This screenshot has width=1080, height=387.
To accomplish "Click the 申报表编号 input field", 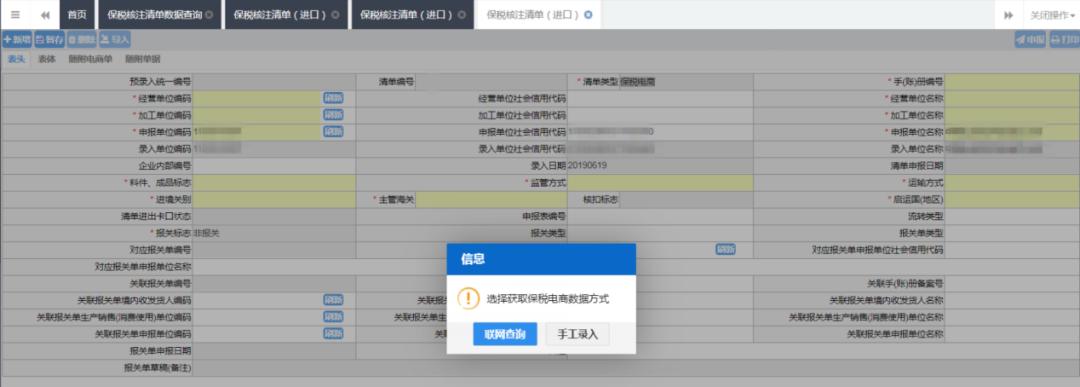I will pyautogui.click(x=660, y=216).
